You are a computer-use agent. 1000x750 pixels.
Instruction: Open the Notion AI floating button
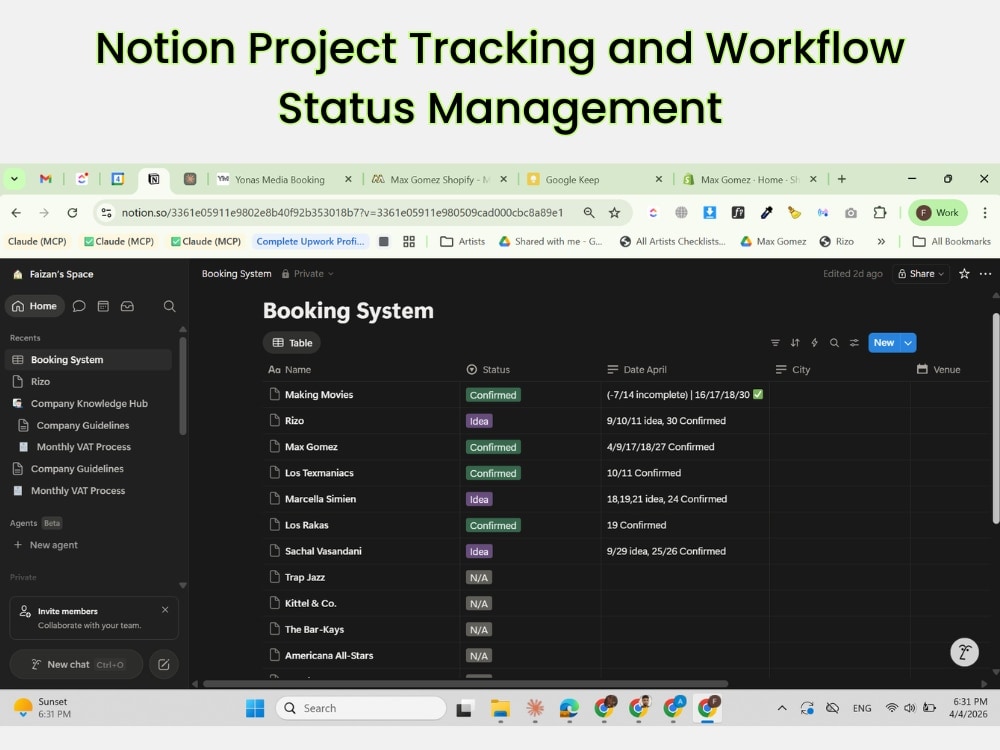point(964,652)
